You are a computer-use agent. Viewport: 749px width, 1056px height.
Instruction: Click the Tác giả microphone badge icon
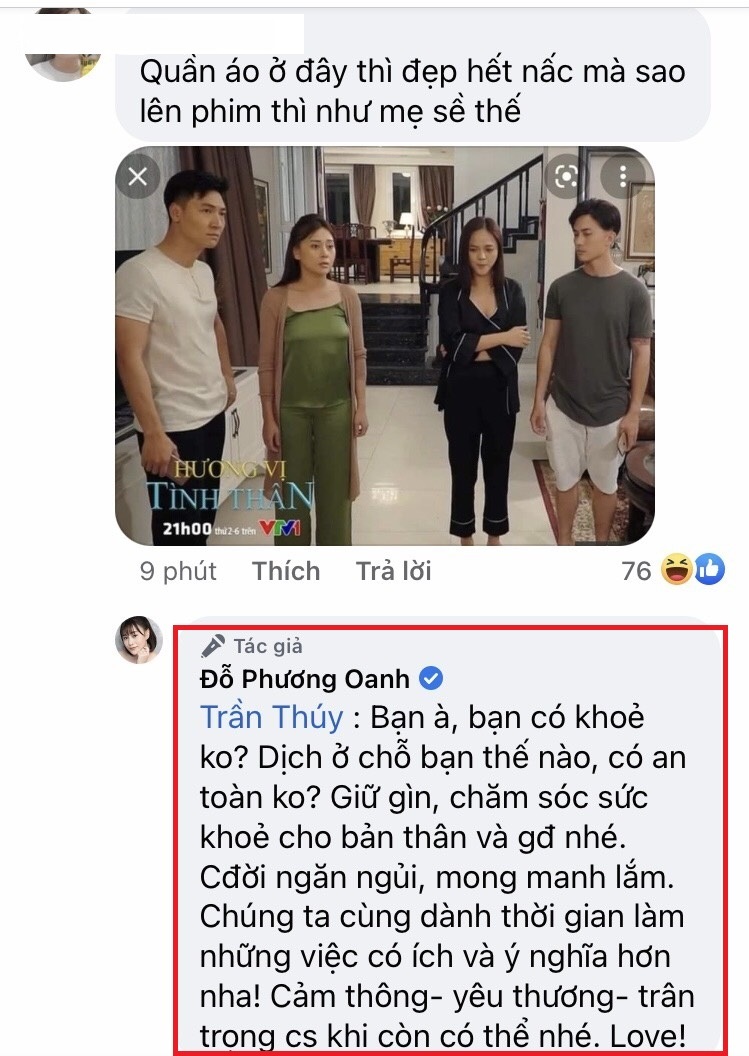click(213, 646)
